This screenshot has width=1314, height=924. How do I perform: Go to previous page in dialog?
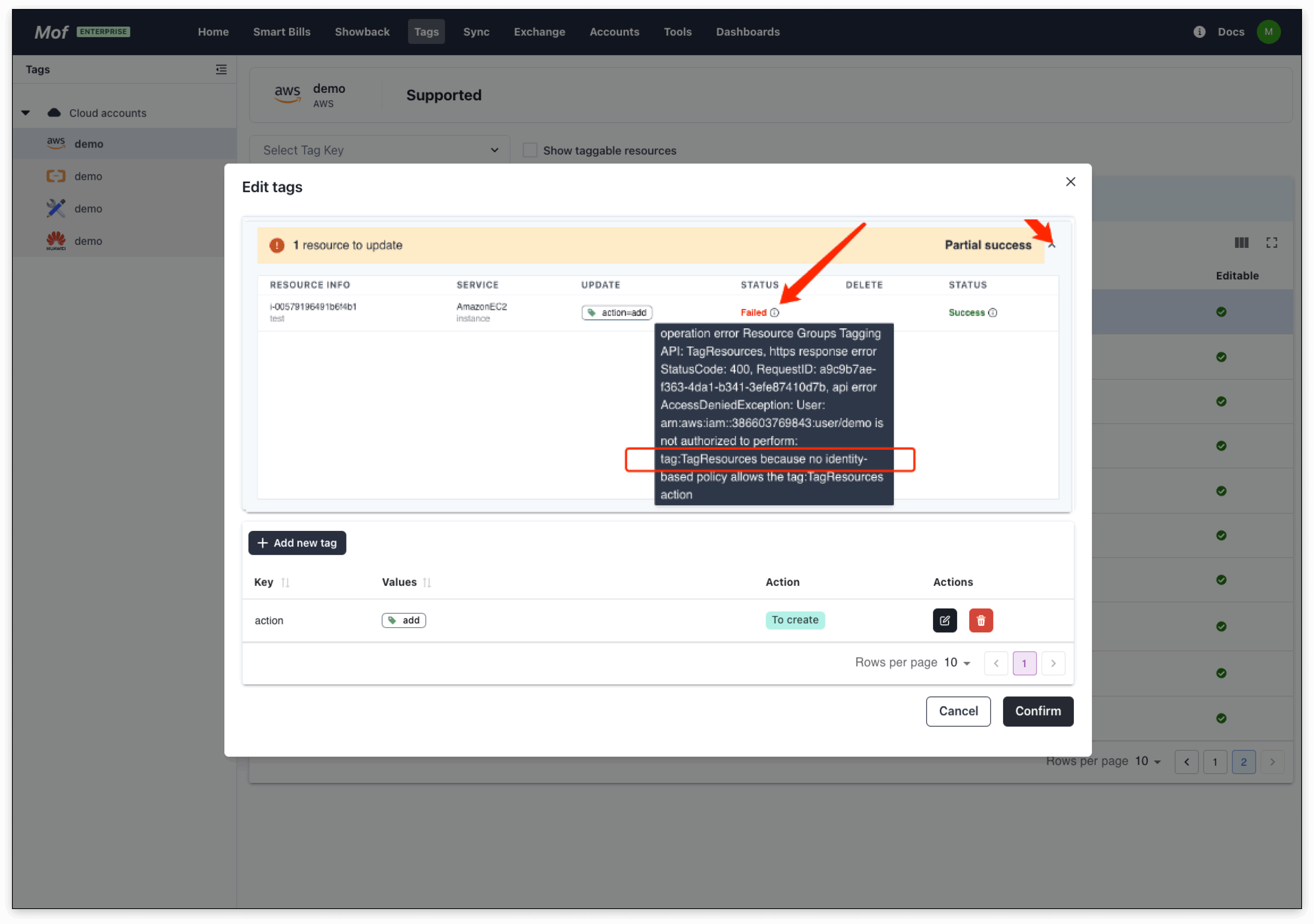(996, 663)
